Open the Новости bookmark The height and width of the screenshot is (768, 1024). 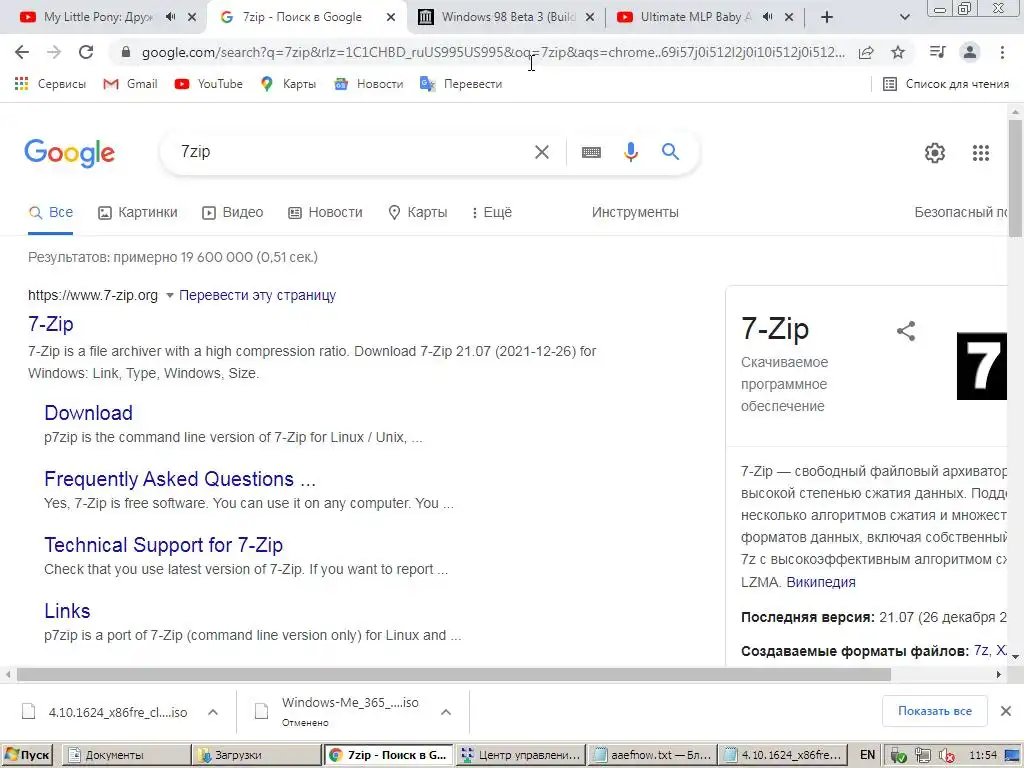pyautogui.click(x=368, y=84)
